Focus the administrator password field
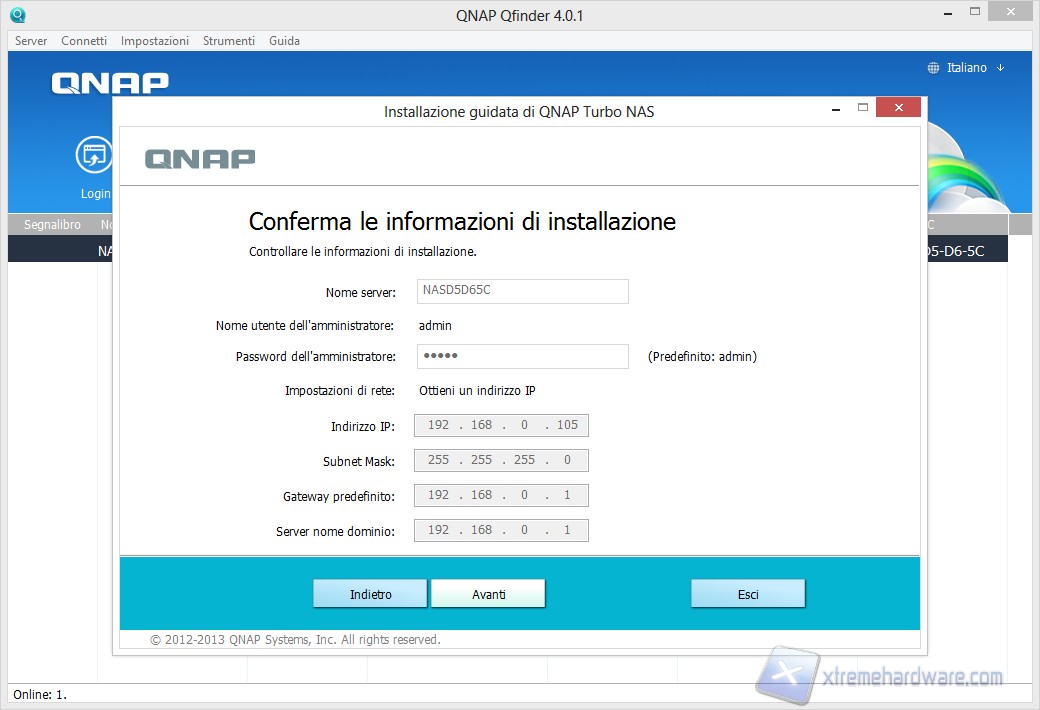 (x=522, y=357)
